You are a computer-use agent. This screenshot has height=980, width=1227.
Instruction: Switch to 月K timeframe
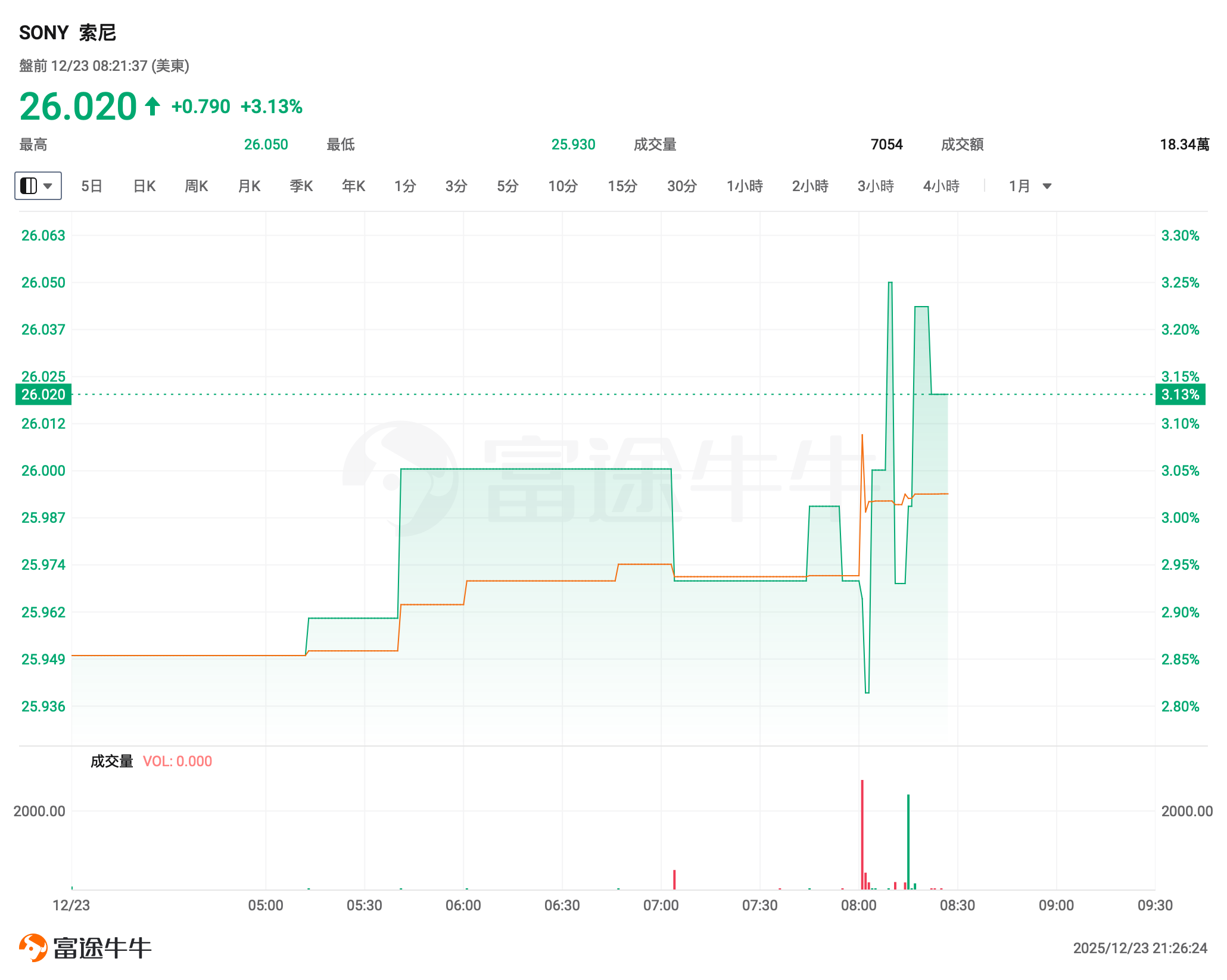[249, 186]
